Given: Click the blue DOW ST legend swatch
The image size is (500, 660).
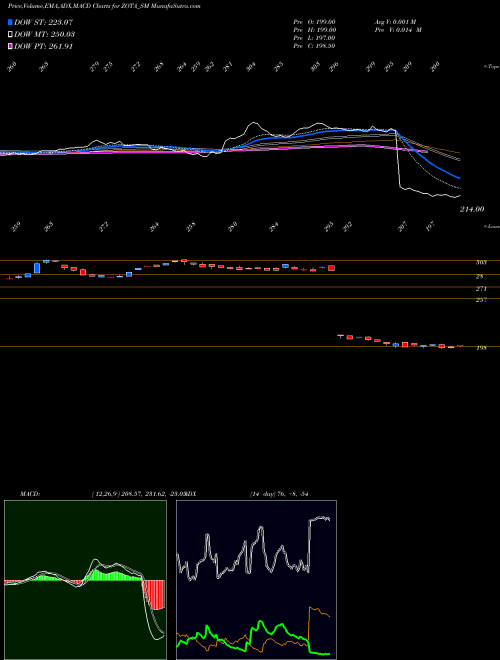Looking at the screenshot, I should 10,22.
